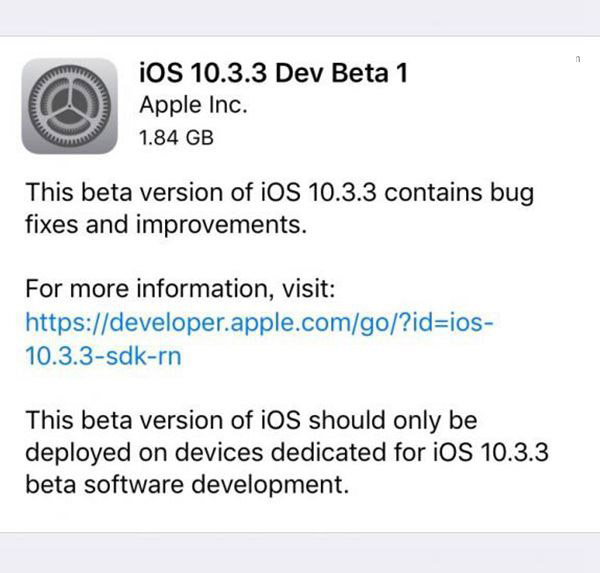600x573 pixels.
Task: Tap 'contains bug' in first description line
Action: pos(459,193)
